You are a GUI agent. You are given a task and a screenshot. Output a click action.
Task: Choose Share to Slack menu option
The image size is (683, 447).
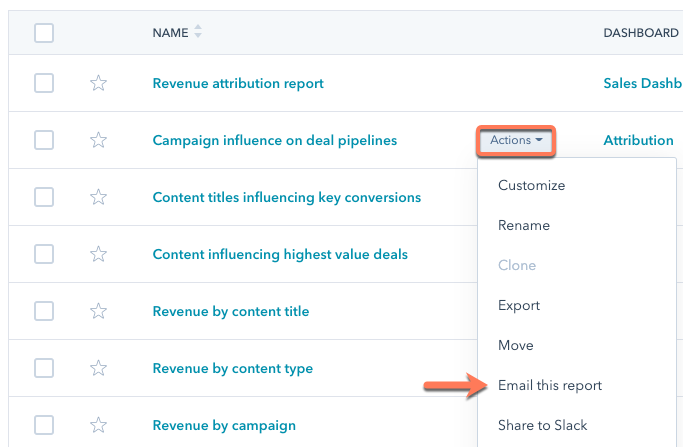pyautogui.click(x=545, y=425)
